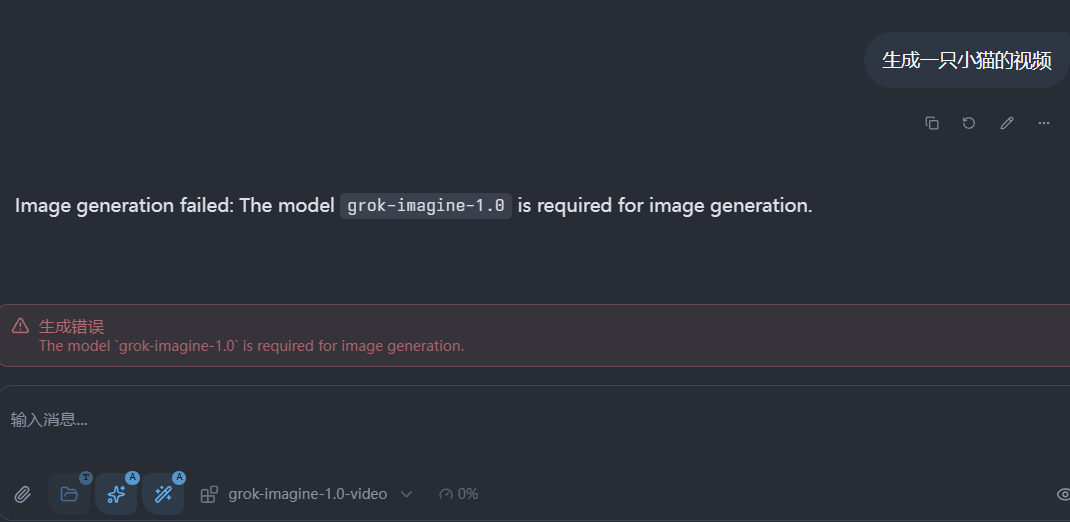Click the grok-imagine-1.0 inline code tag

click(426, 206)
